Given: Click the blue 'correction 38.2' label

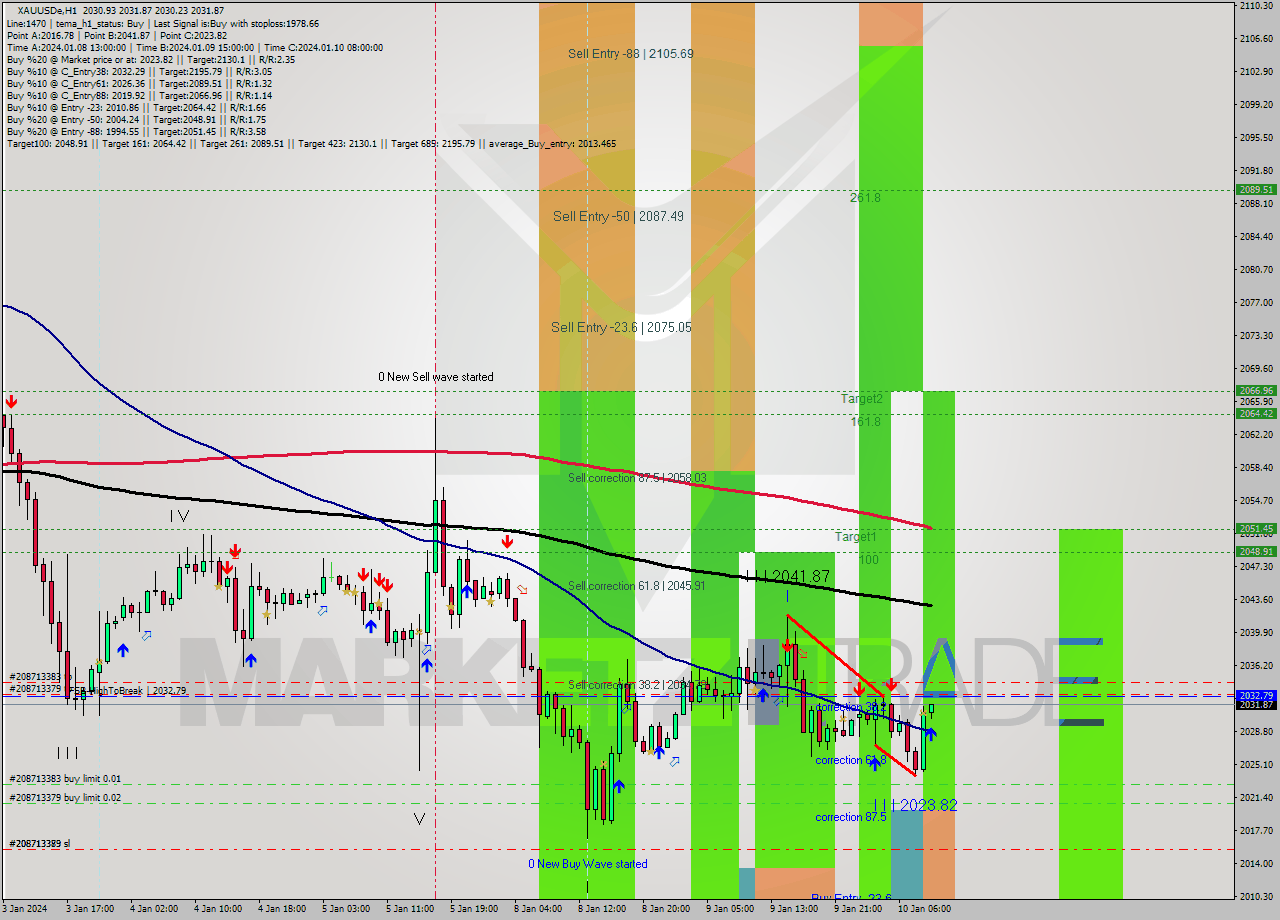Looking at the screenshot, I should tap(850, 707).
